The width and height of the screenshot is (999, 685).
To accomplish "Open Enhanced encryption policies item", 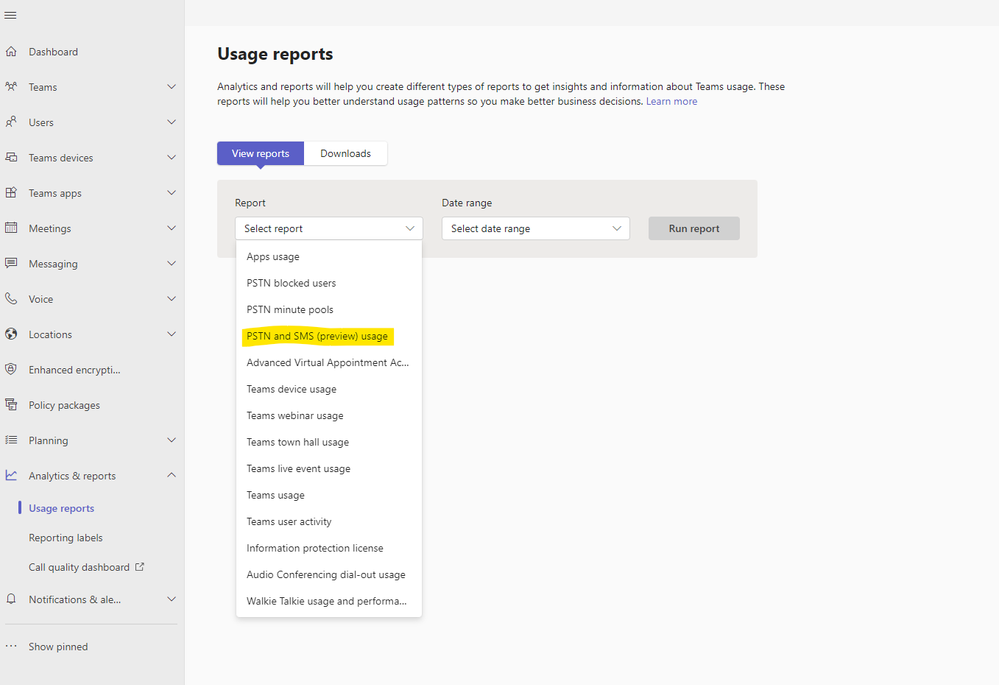I will (x=75, y=370).
